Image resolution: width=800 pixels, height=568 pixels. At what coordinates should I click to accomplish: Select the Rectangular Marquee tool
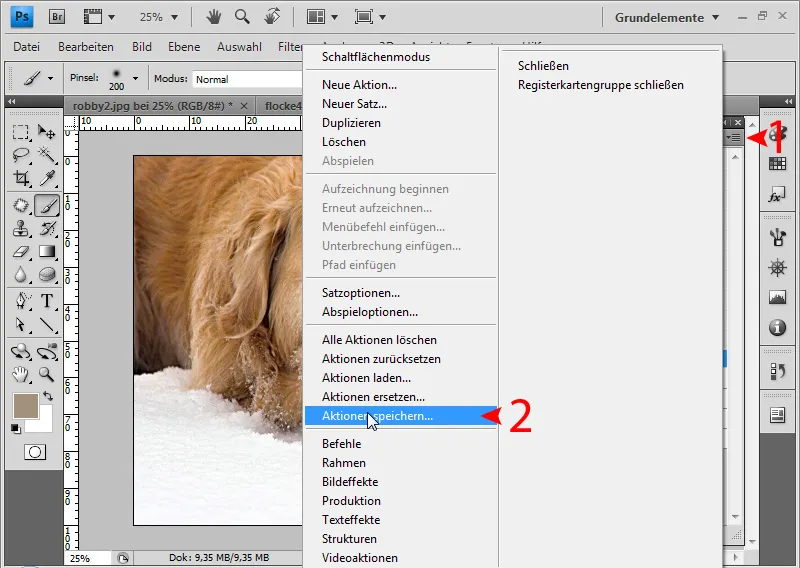point(20,132)
